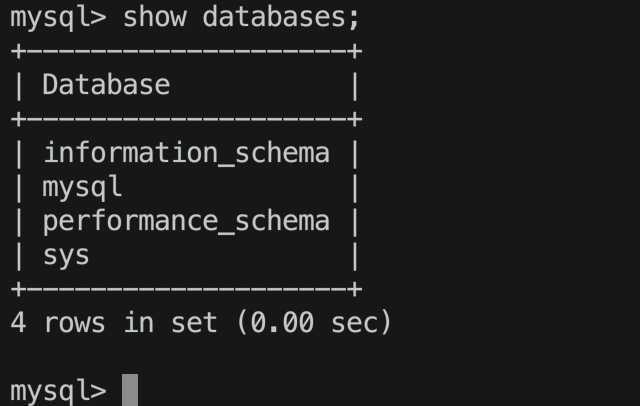Click the word 'databases;' in the command

(281, 18)
